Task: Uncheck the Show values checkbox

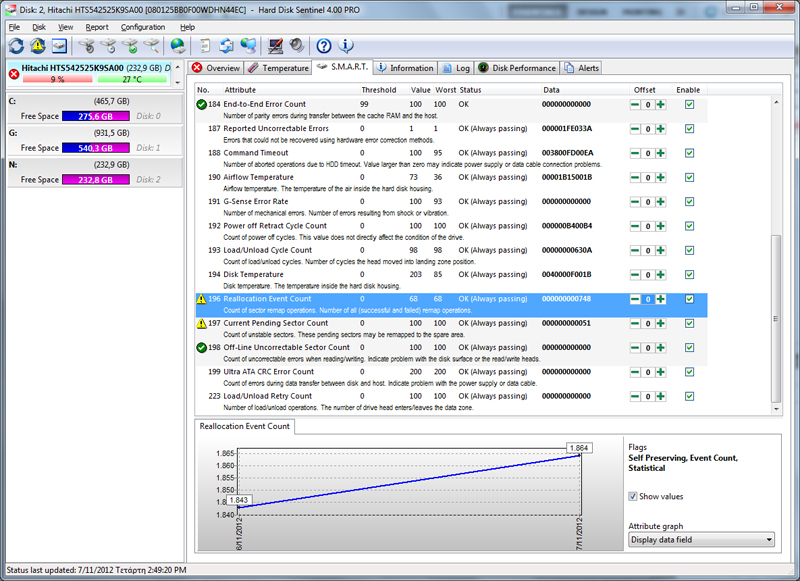Action: (x=633, y=496)
